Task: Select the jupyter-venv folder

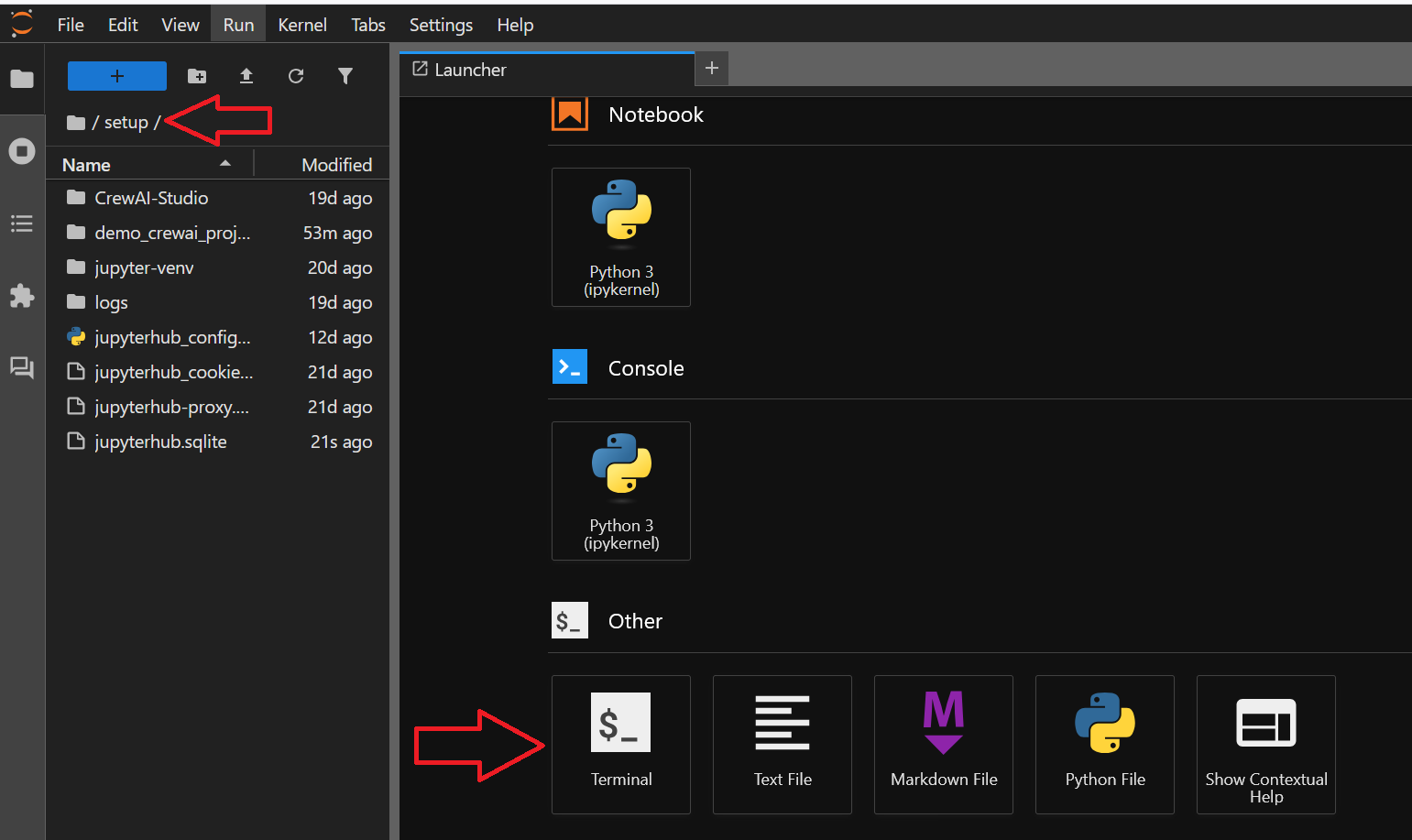Action: (x=218, y=267)
